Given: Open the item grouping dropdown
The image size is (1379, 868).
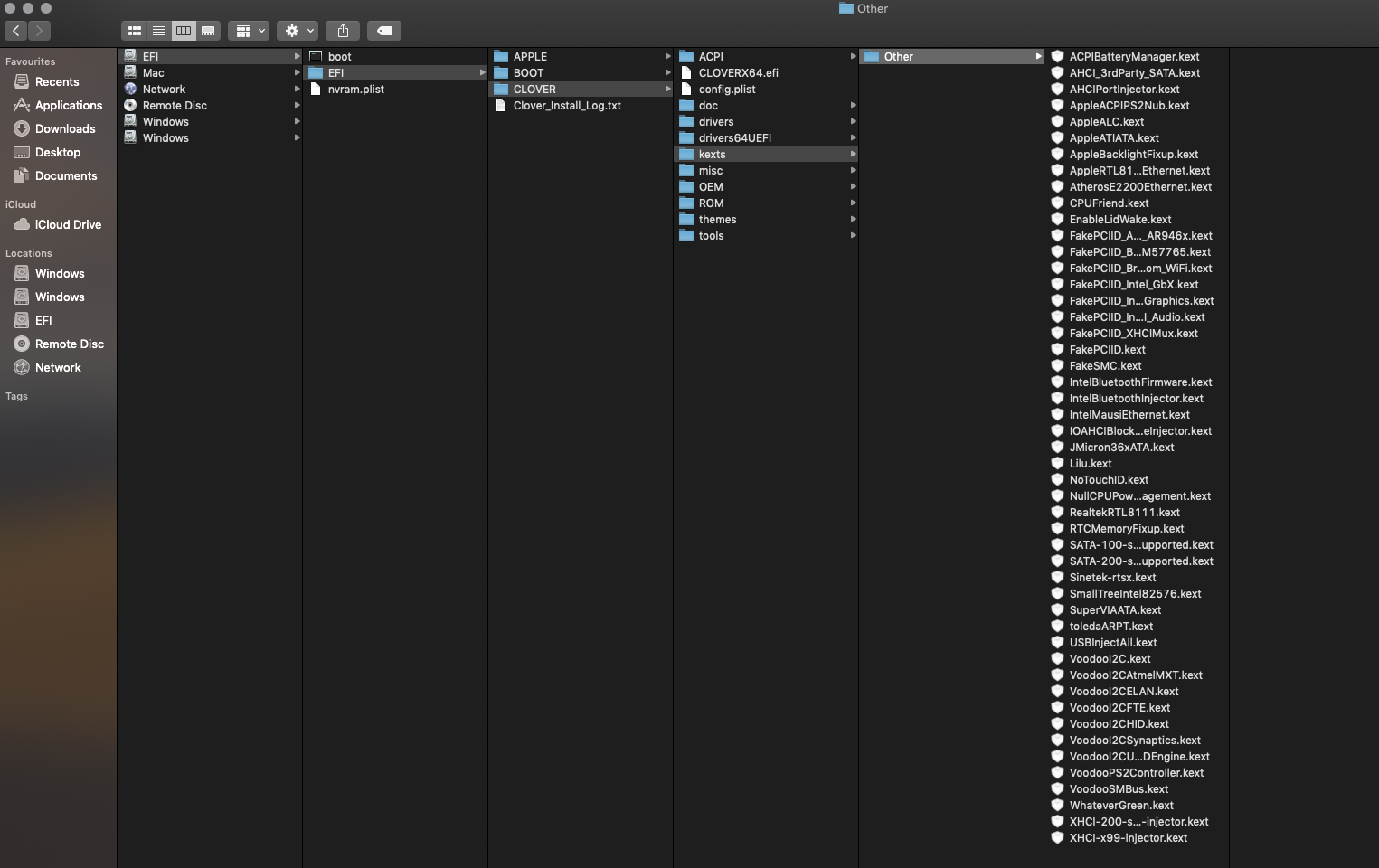Looking at the screenshot, I should 247,30.
